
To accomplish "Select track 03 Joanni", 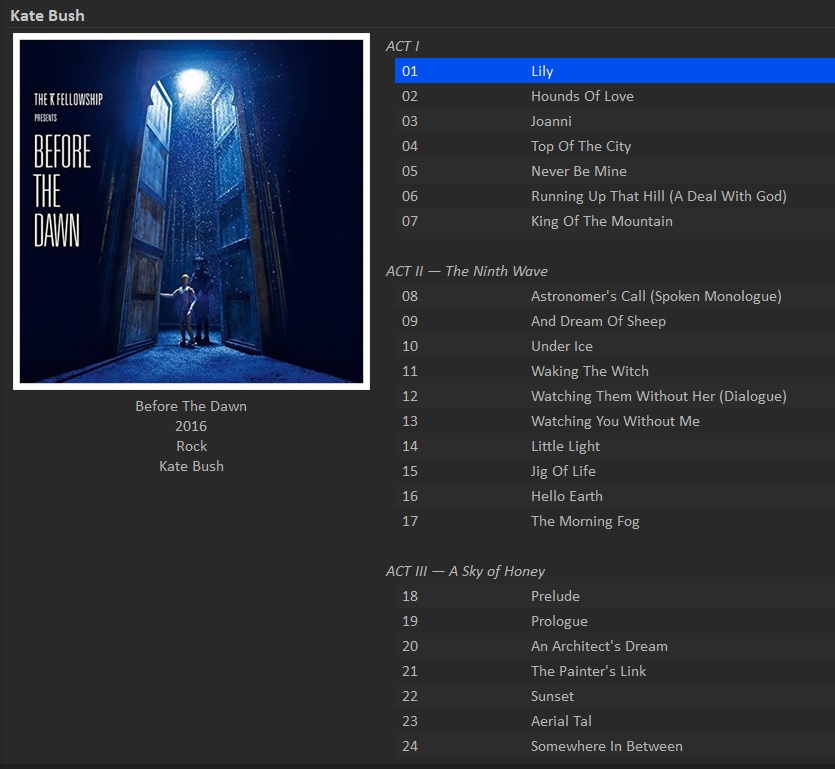I will (x=615, y=121).
